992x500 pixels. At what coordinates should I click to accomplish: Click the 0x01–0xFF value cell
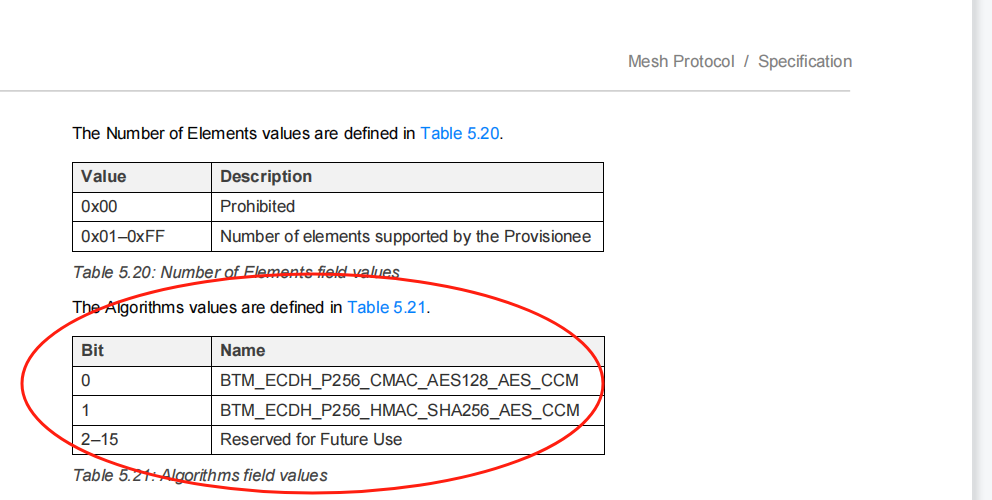pos(142,237)
